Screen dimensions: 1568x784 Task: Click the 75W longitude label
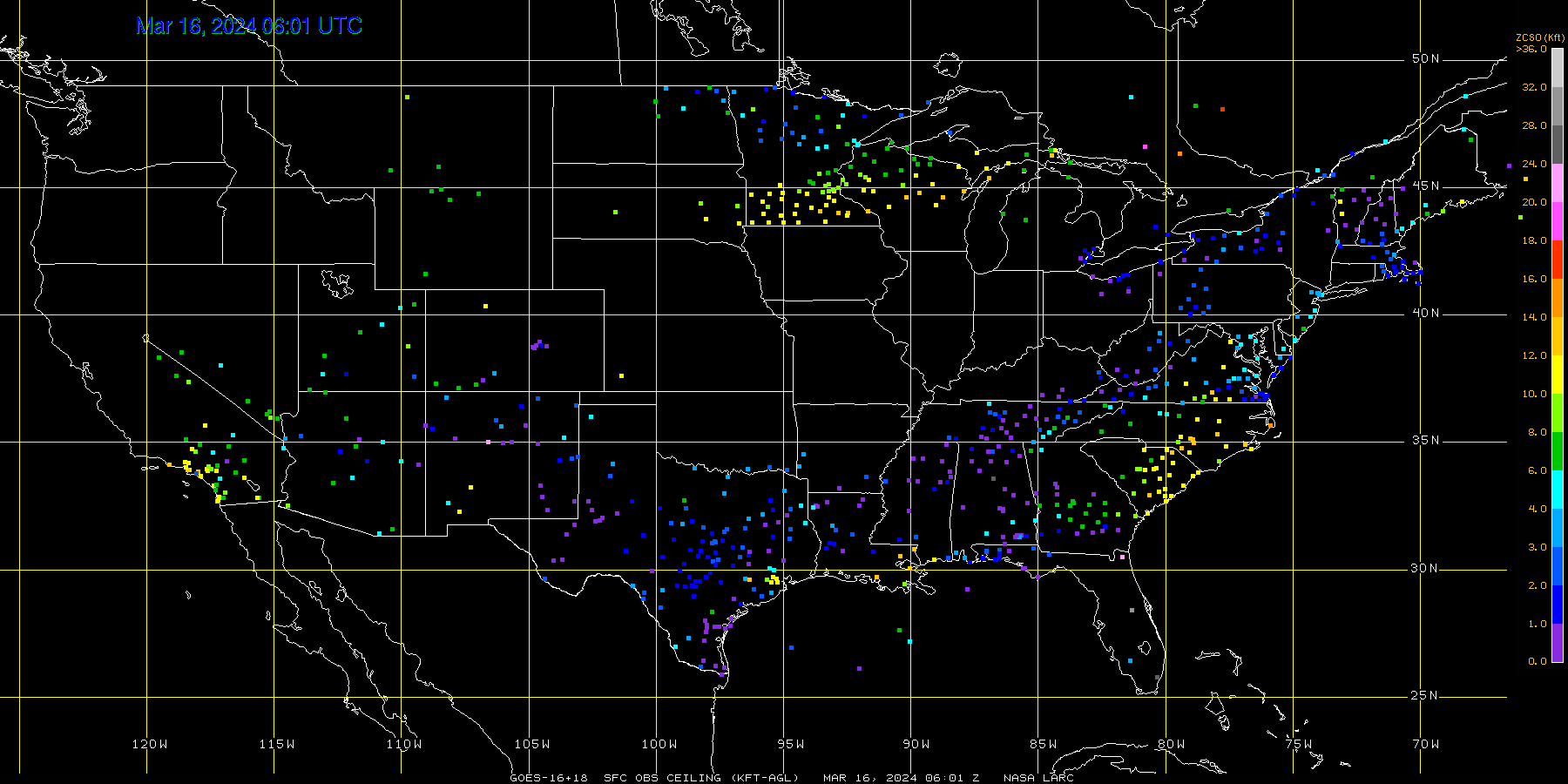pyautogui.click(x=1299, y=744)
